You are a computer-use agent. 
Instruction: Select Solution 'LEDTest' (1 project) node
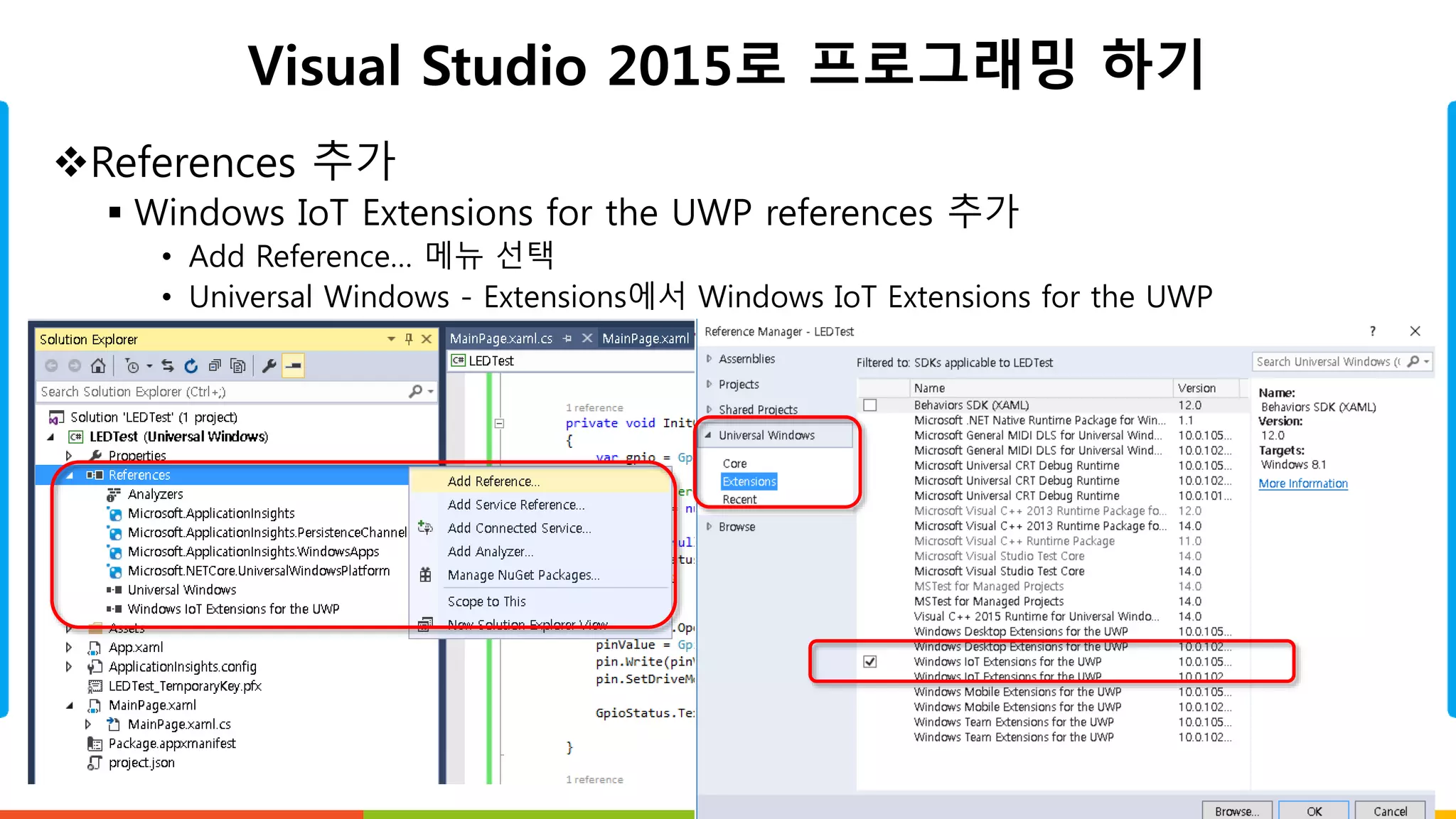[x=154, y=417]
